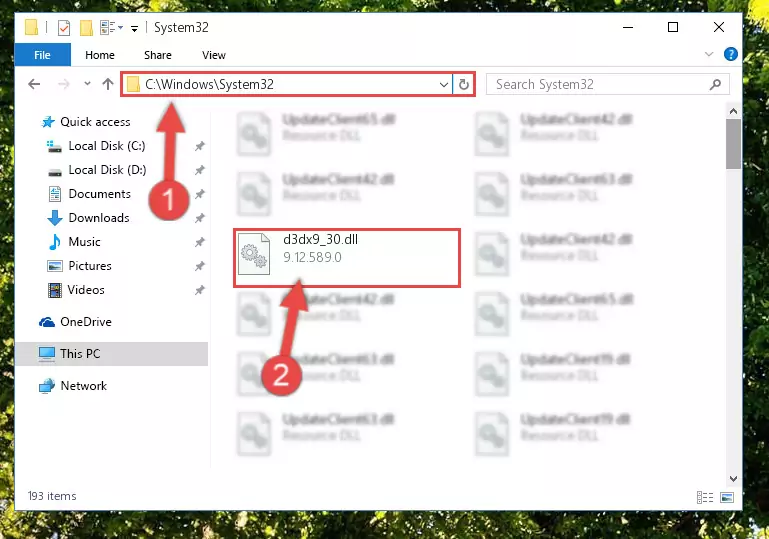The width and height of the screenshot is (769, 539).
Task: Go up one folder level
Action: tap(108, 84)
